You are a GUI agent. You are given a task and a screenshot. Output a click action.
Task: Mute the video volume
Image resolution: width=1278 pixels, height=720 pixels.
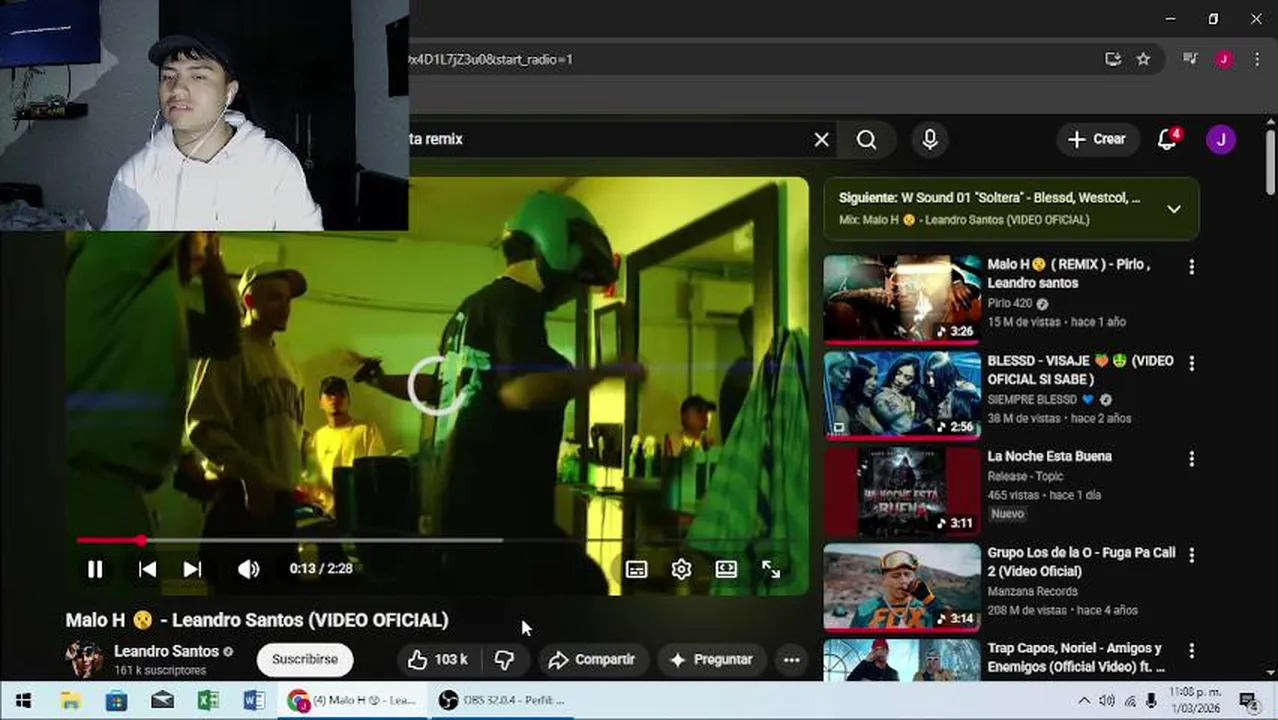tap(248, 569)
